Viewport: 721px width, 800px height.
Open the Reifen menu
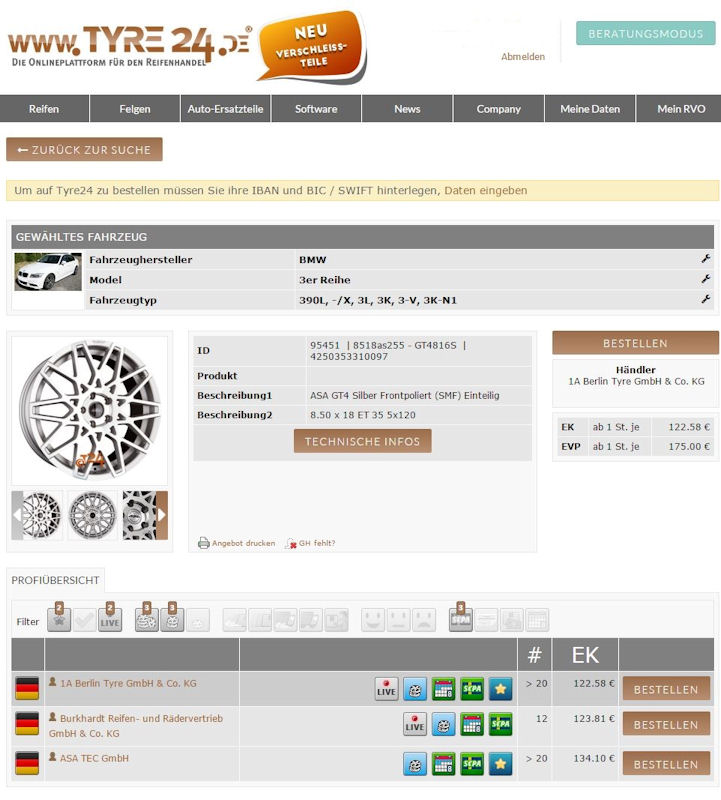click(44, 109)
